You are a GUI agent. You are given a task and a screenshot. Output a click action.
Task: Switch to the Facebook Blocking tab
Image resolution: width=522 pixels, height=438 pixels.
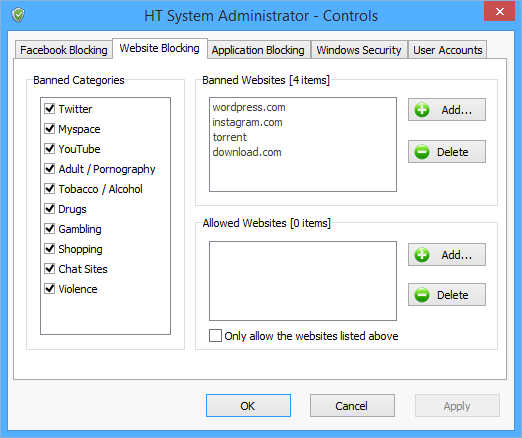64,50
